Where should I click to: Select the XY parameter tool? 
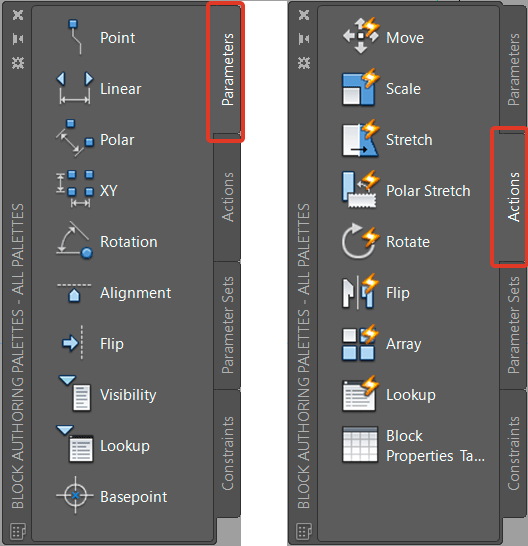pos(75,189)
